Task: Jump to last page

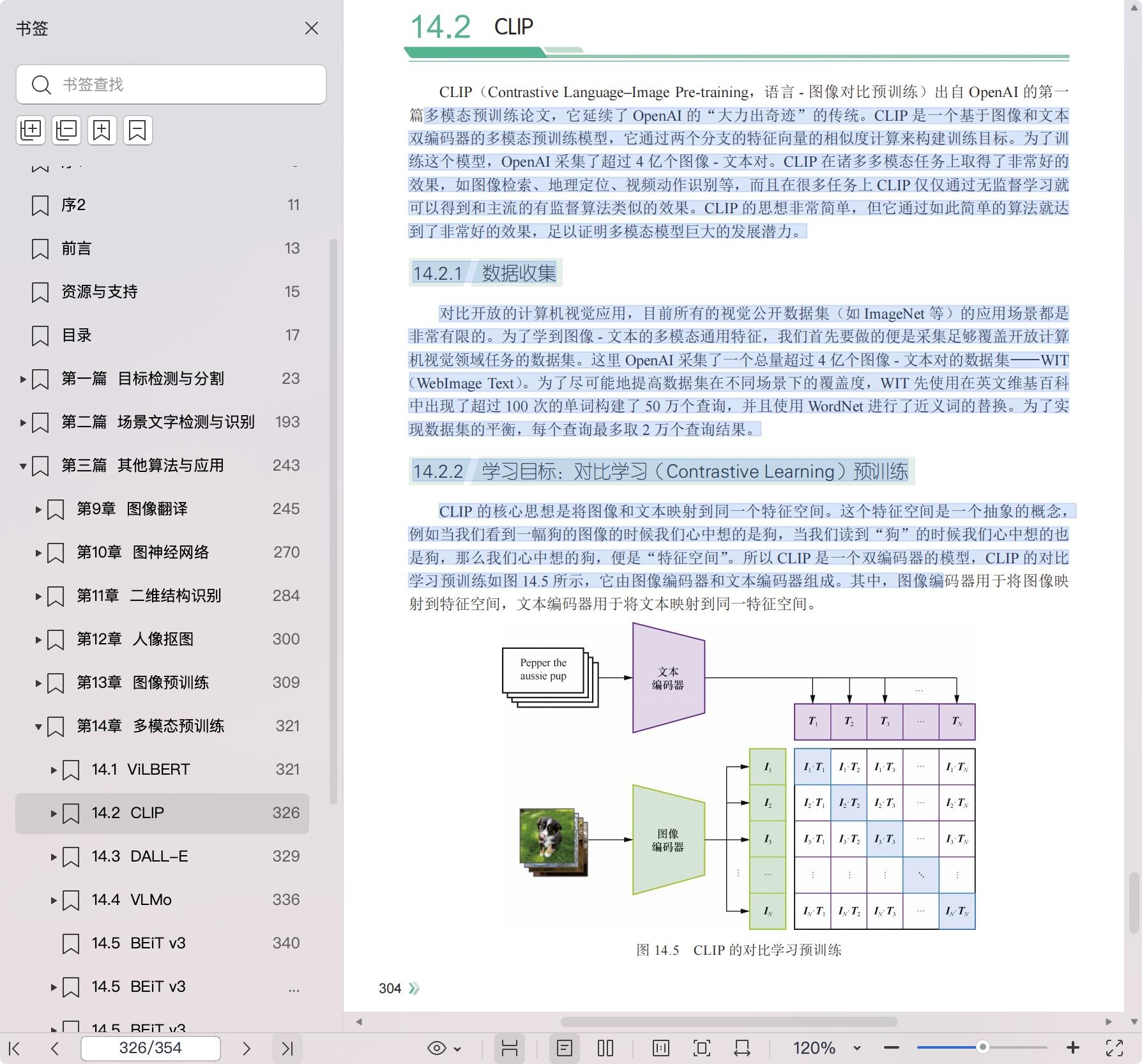Action: [287, 1048]
